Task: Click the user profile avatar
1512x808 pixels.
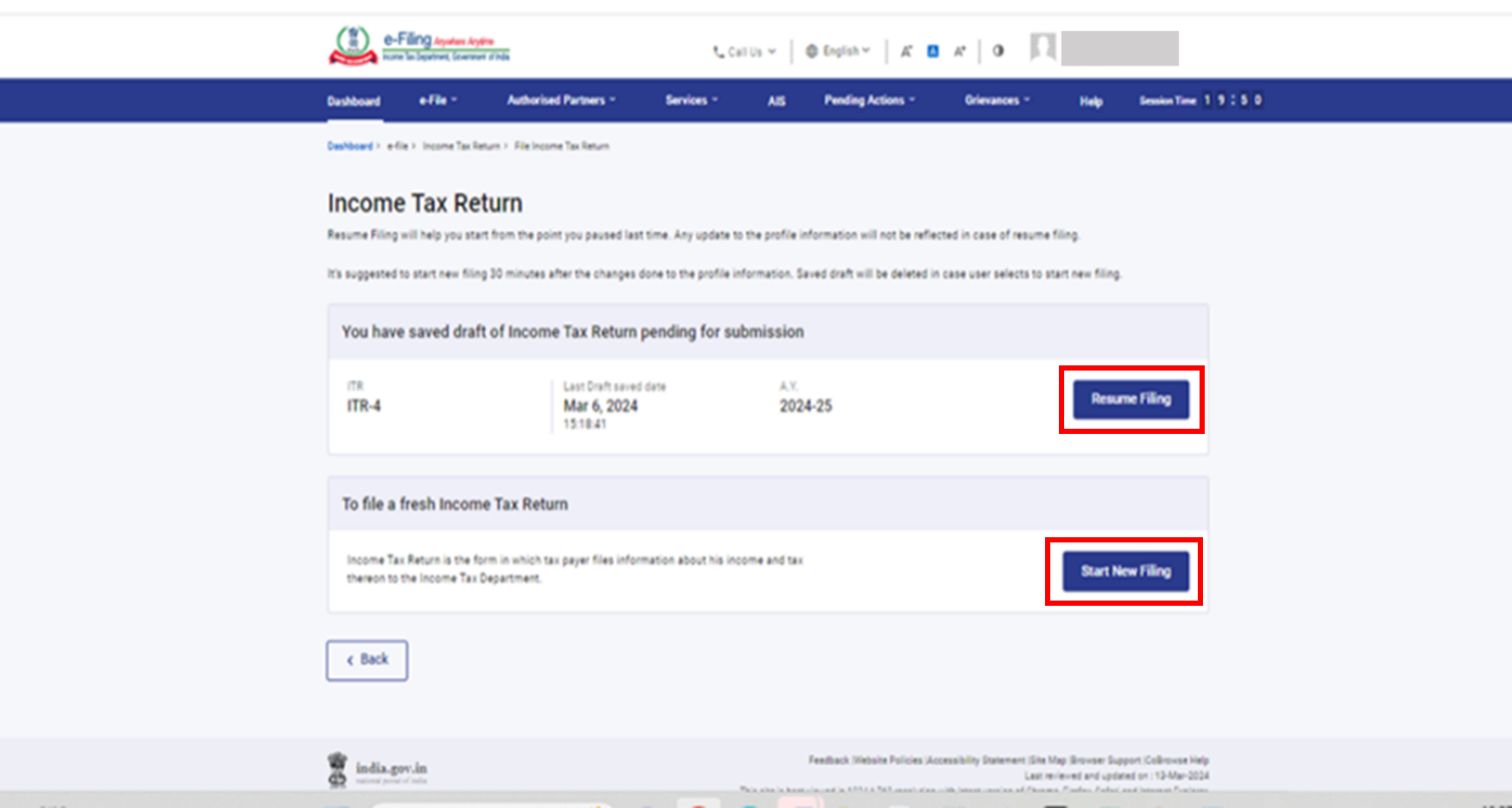Action: coord(1042,48)
